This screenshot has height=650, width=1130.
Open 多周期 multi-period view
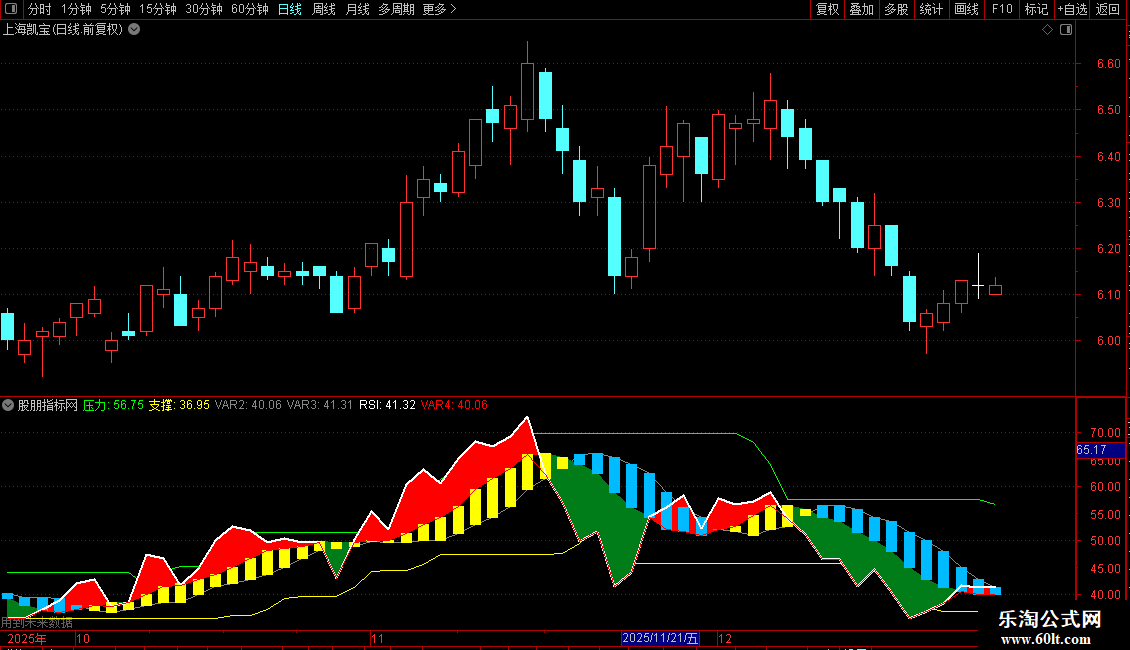(x=396, y=9)
